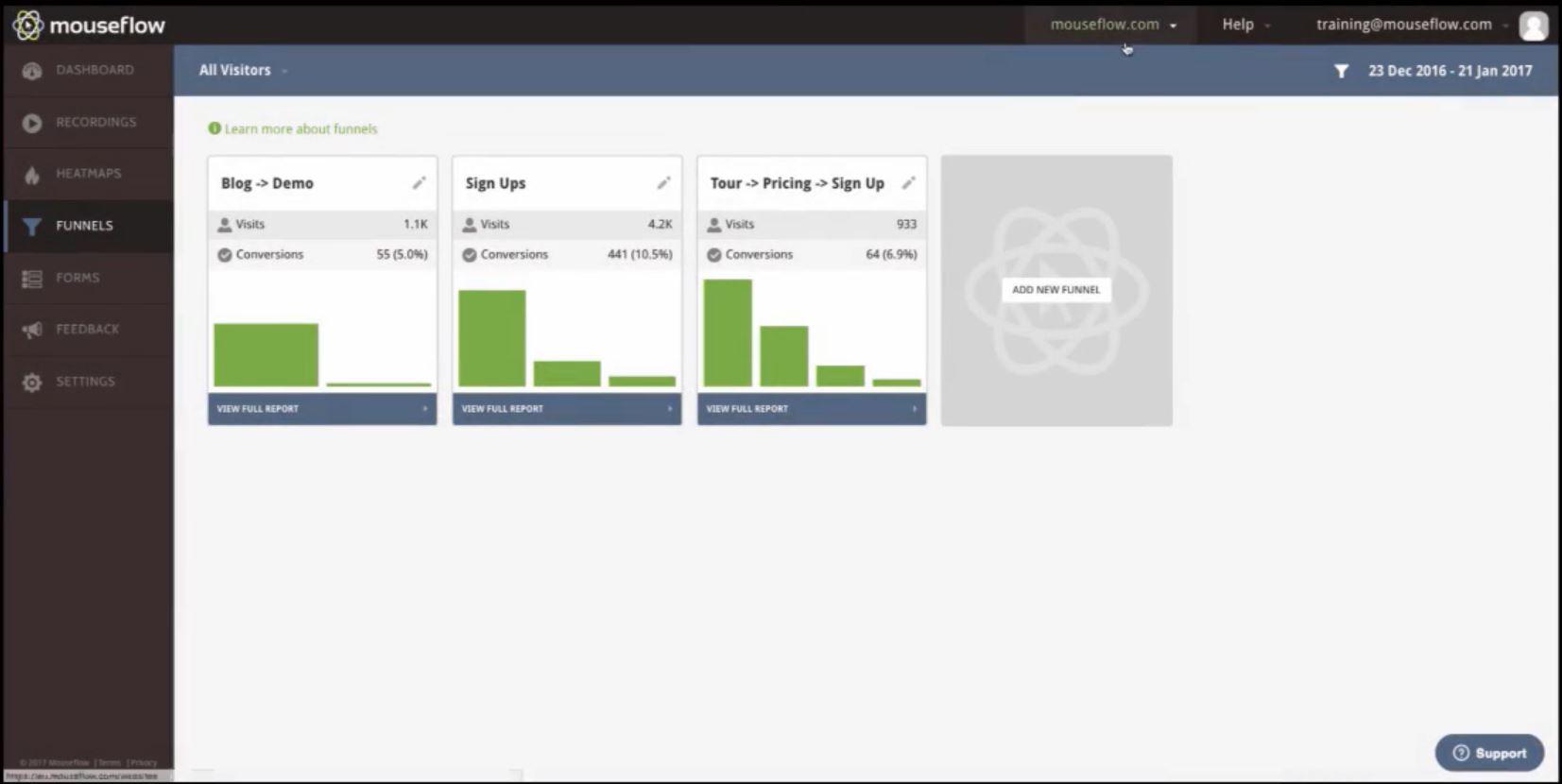
Task: Select the Forms list icon
Action: [32, 279]
